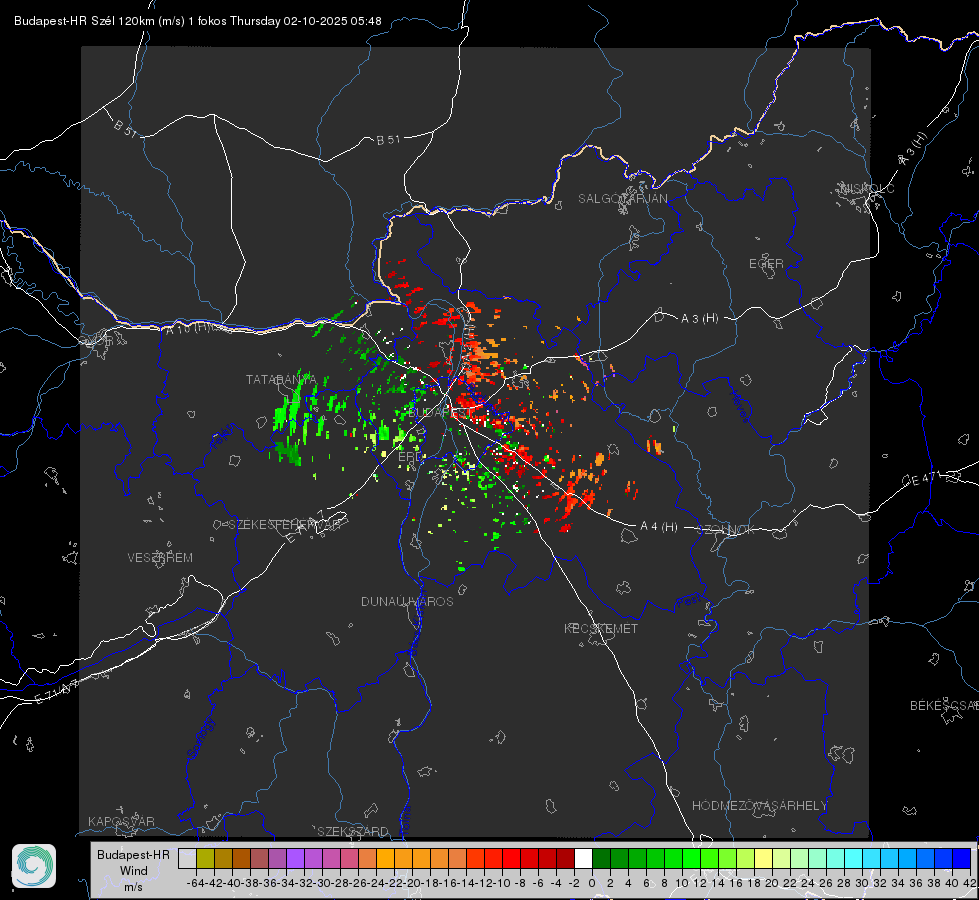Select the TATABANYA city label
The image size is (979, 900).
(x=281, y=379)
